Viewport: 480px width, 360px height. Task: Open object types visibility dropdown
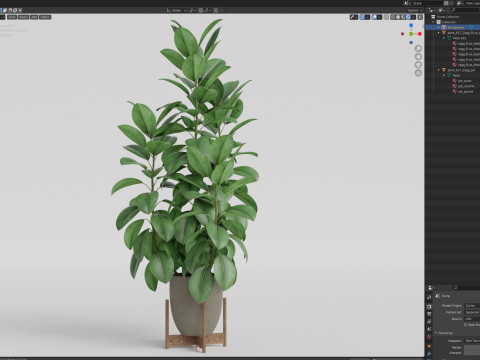(354, 17)
